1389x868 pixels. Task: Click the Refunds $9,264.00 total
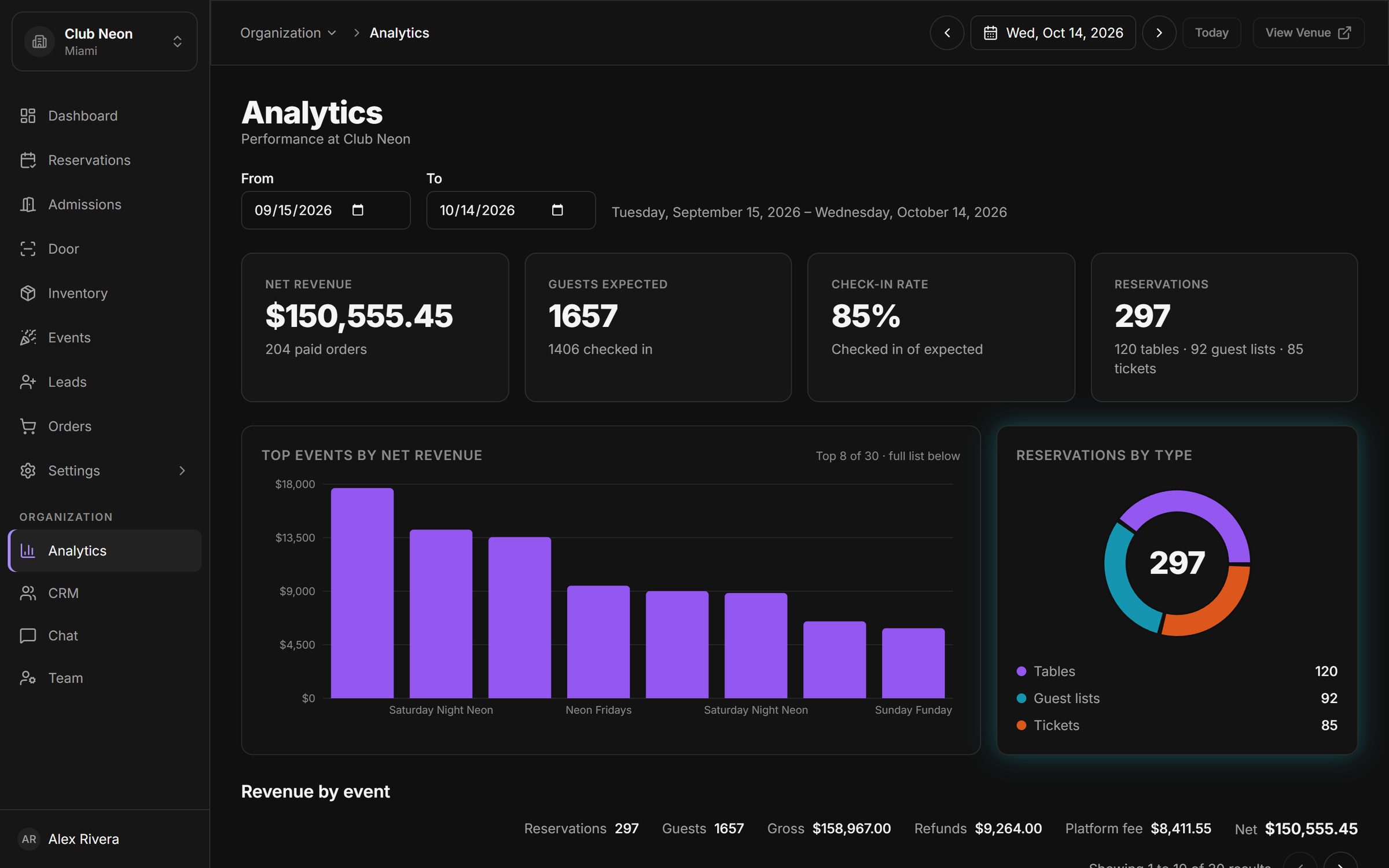point(978,829)
